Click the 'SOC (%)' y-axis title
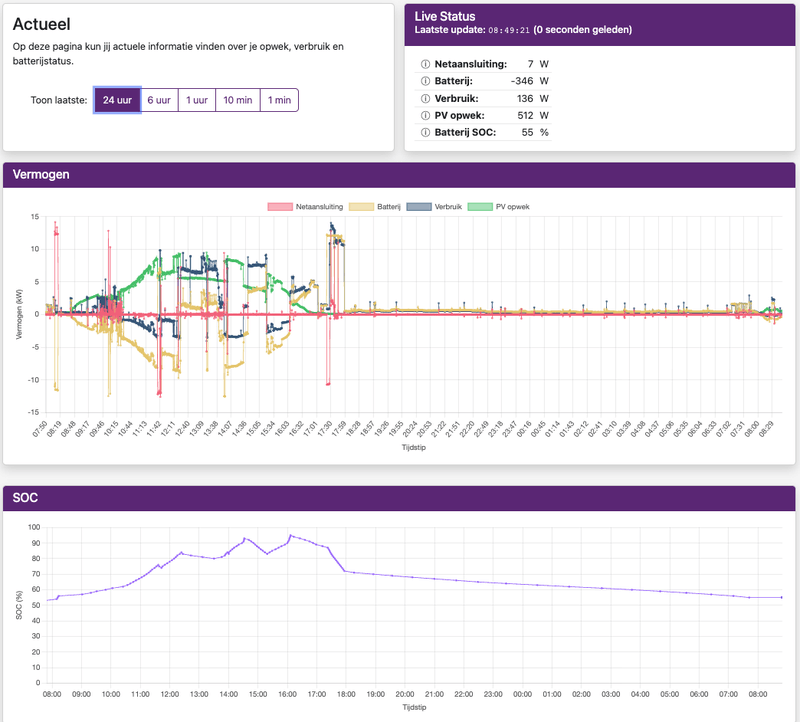 click(x=19, y=605)
